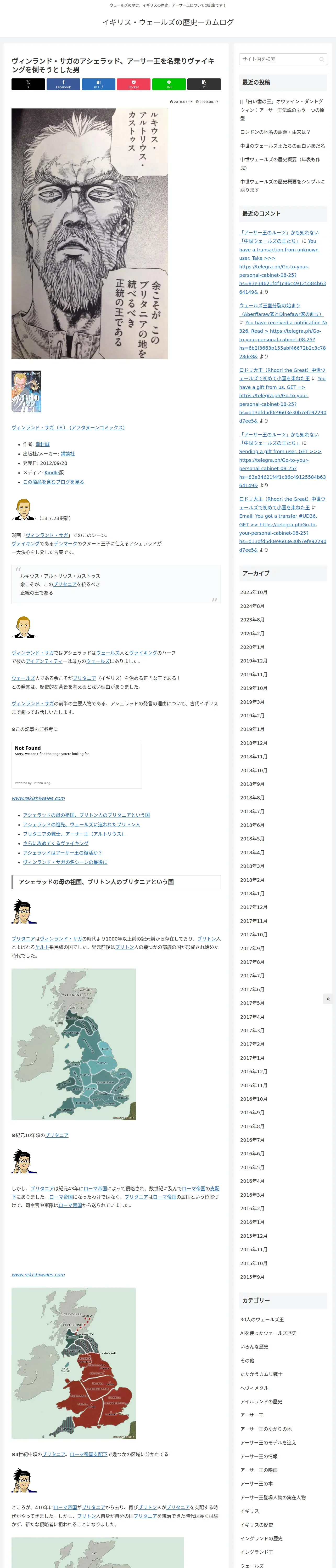Open recent post 中世ウェールズの歴史概要をシンプルに語ります
This screenshot has width=336, height=1568.
pyautogui.click(x=282, y=186)
